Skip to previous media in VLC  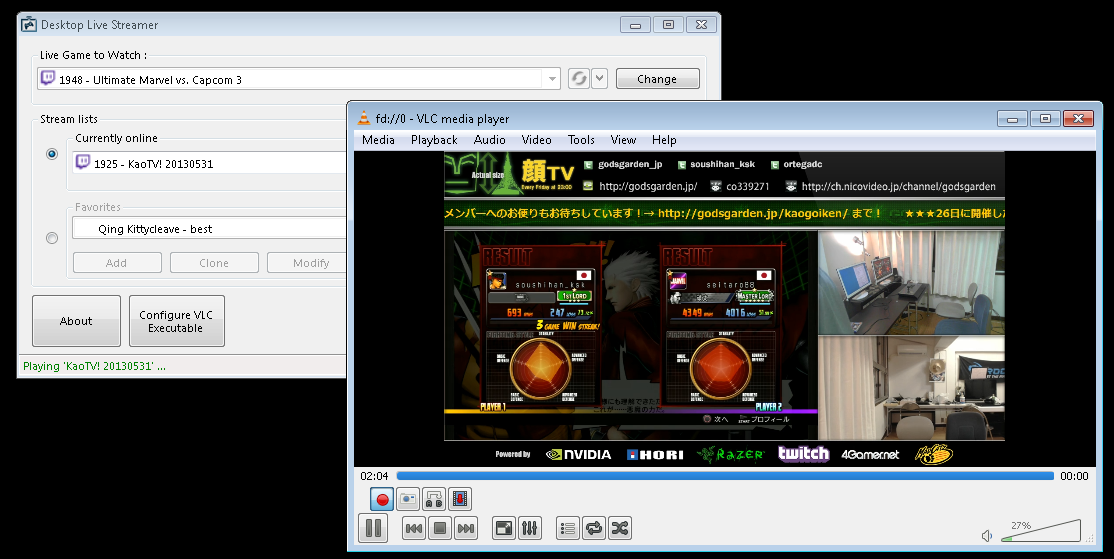click(414, 528)
